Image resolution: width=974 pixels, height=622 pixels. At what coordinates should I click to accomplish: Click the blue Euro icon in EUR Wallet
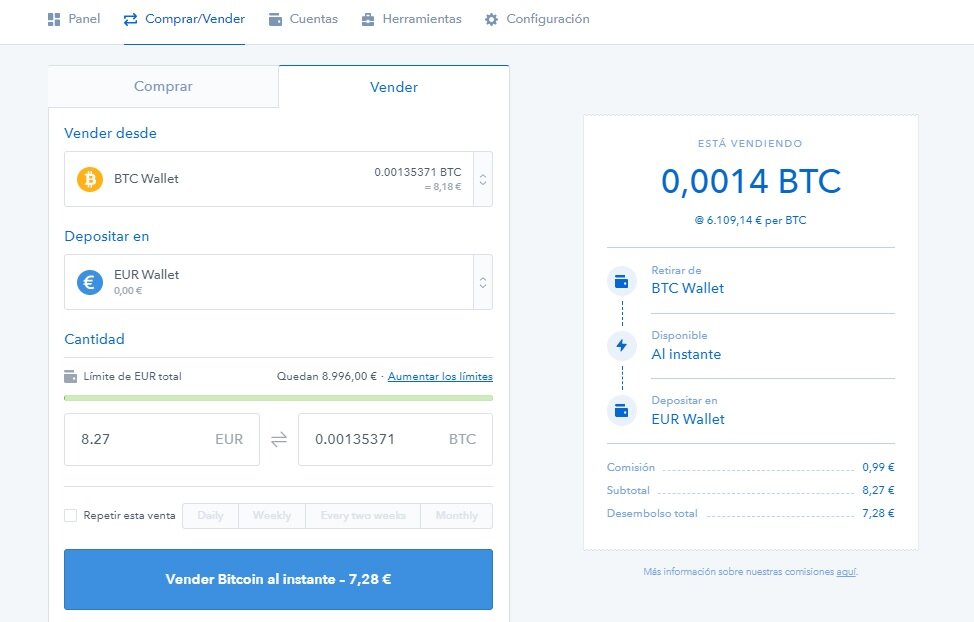(x=90, y=283)
